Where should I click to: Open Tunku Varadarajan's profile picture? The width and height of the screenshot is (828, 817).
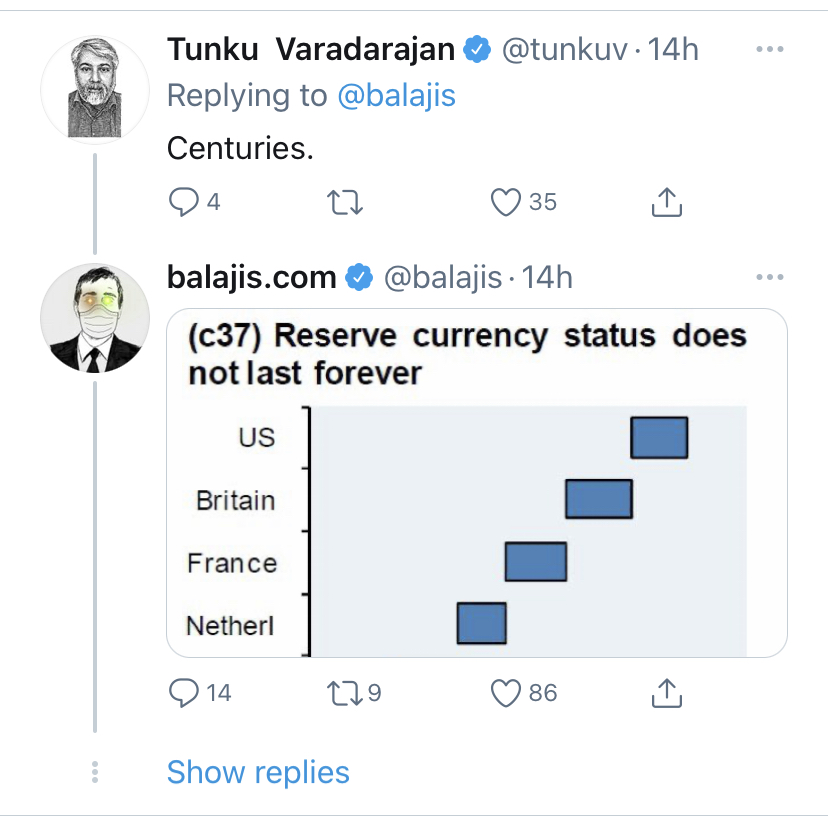pos(94,91)
